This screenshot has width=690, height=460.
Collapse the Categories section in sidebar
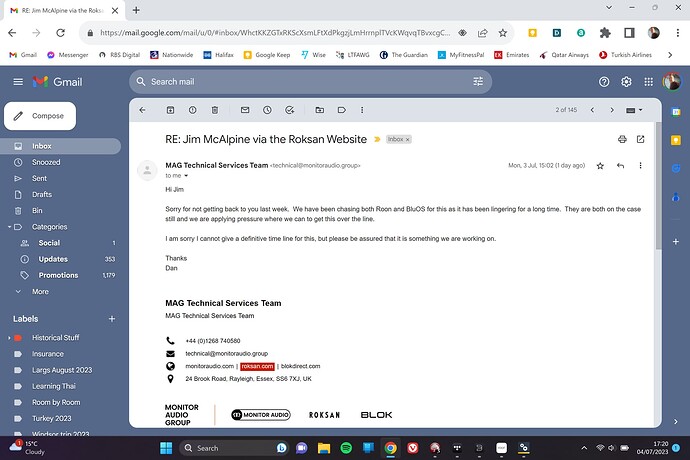[x=8, y=227]
